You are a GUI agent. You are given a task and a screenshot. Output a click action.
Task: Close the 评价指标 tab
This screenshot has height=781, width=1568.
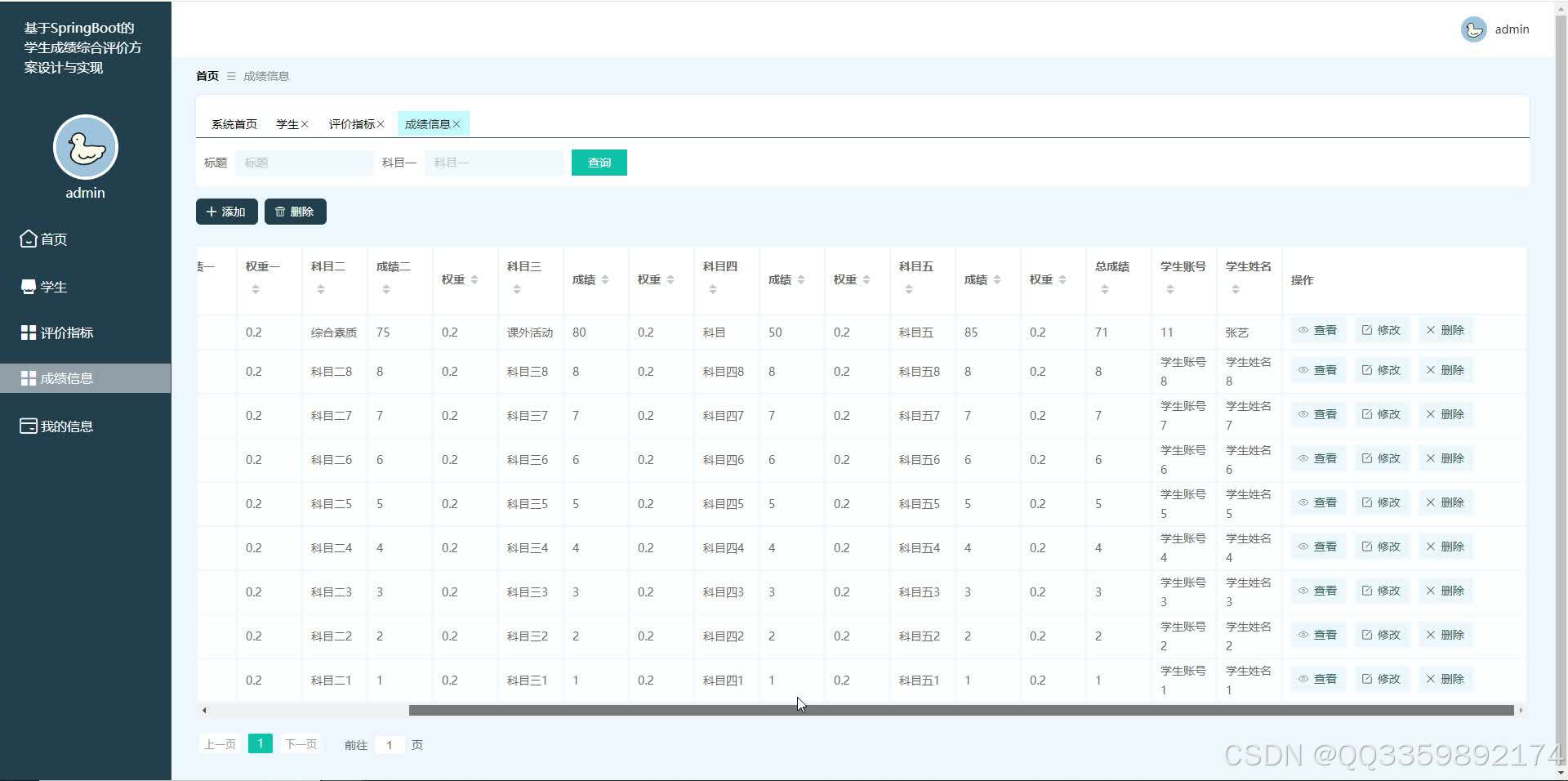[381, 124]
